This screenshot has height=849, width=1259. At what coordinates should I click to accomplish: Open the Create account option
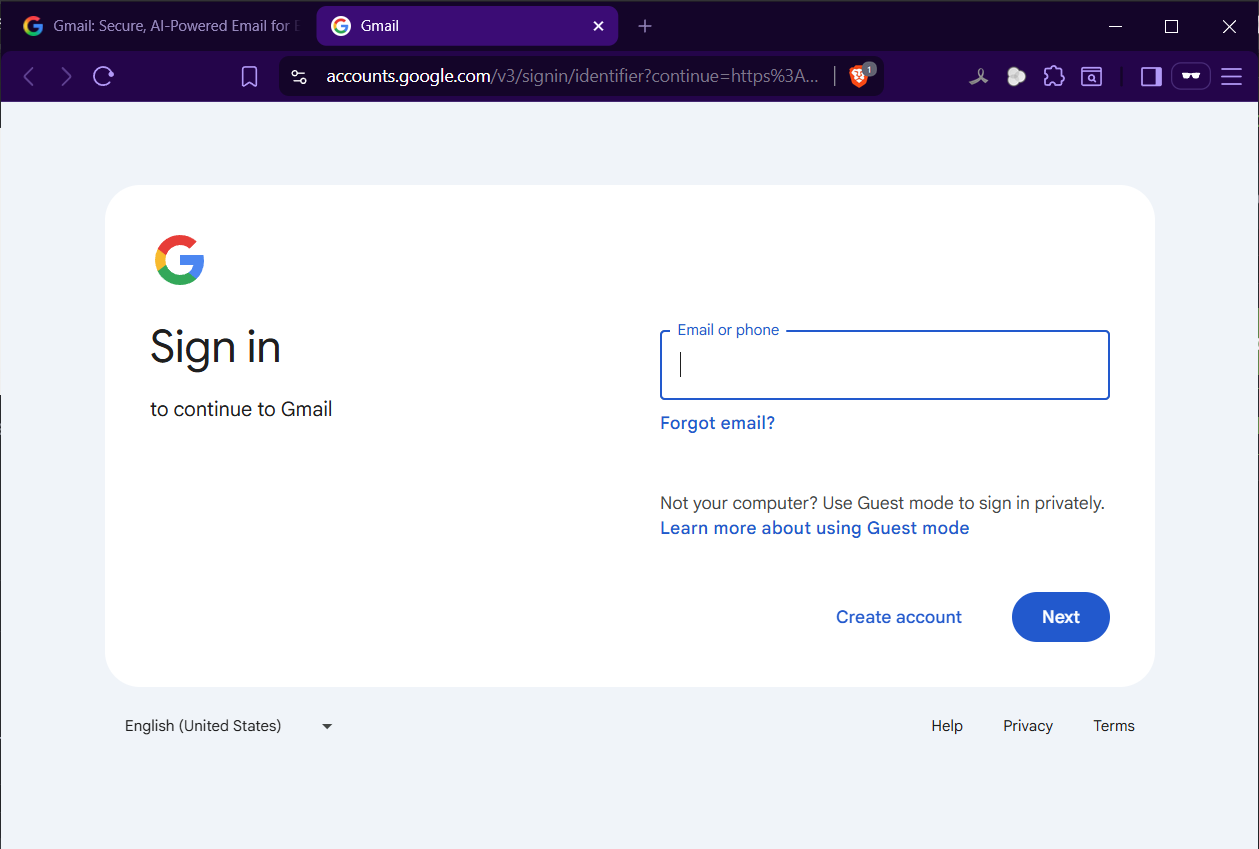[898, 617]
